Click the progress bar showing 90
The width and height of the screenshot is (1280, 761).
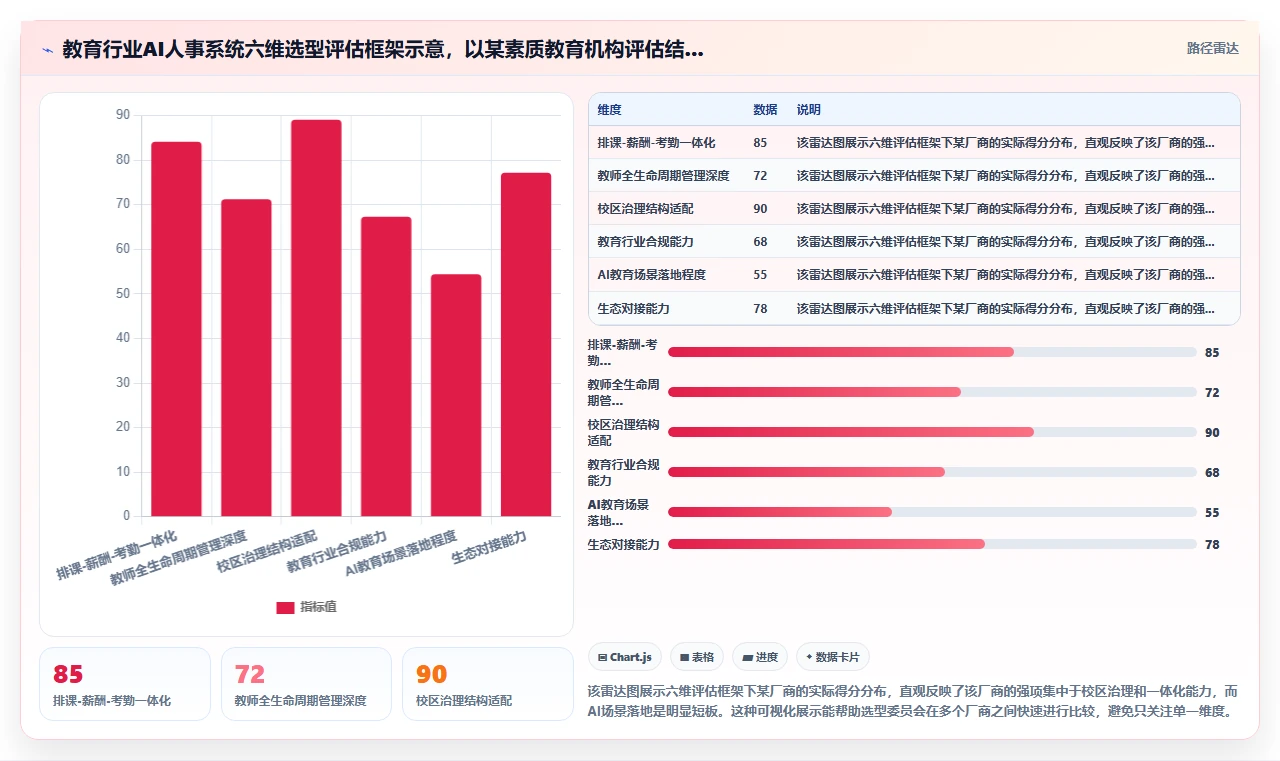[932, 432]
